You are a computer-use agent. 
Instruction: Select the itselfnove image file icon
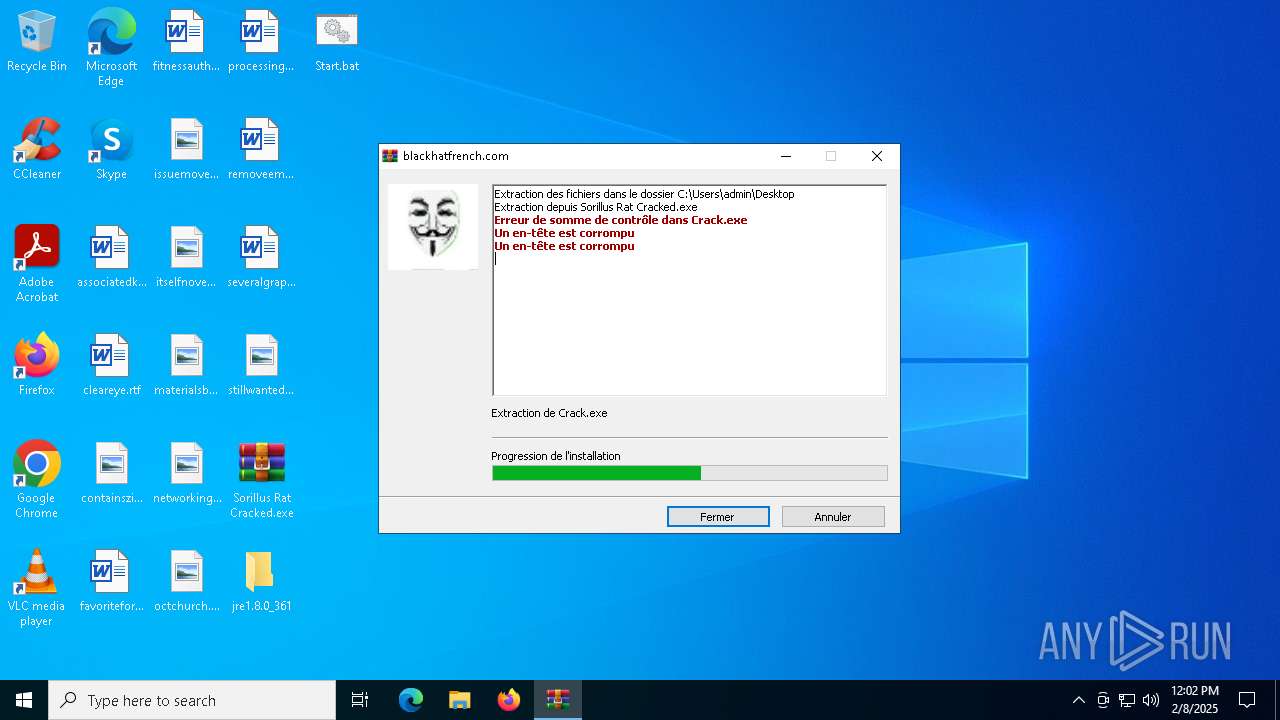(x=186, y=258)
